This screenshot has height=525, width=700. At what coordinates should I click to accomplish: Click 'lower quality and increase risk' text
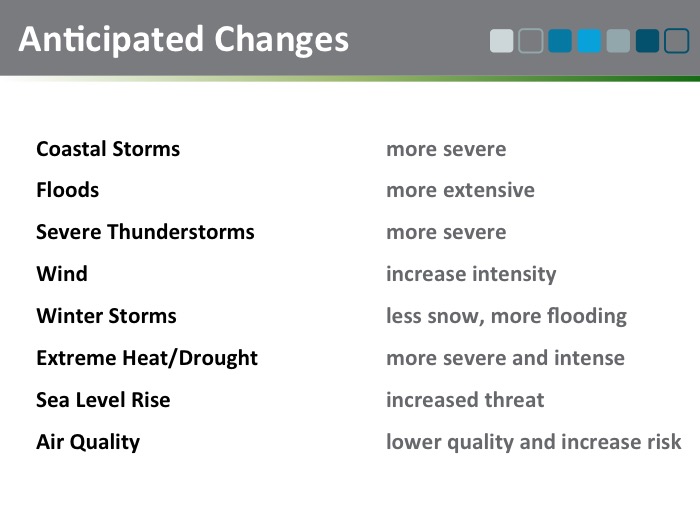[x=534, y=442]
